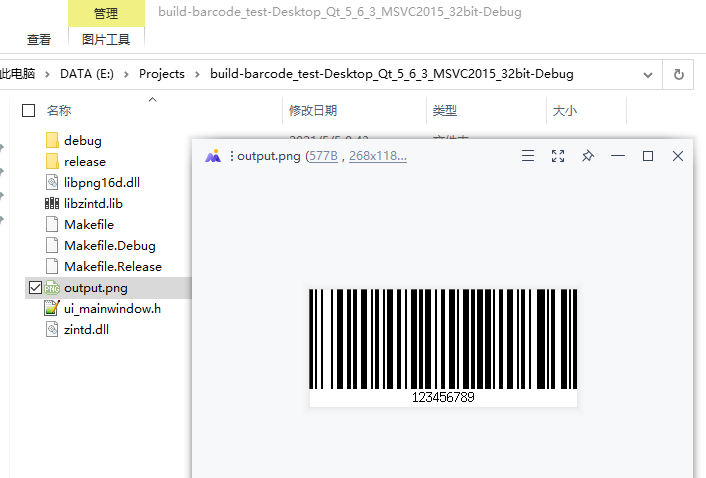Pin the image viewer window on top
This screenshot has width=706, height=478.
point(588,156)
